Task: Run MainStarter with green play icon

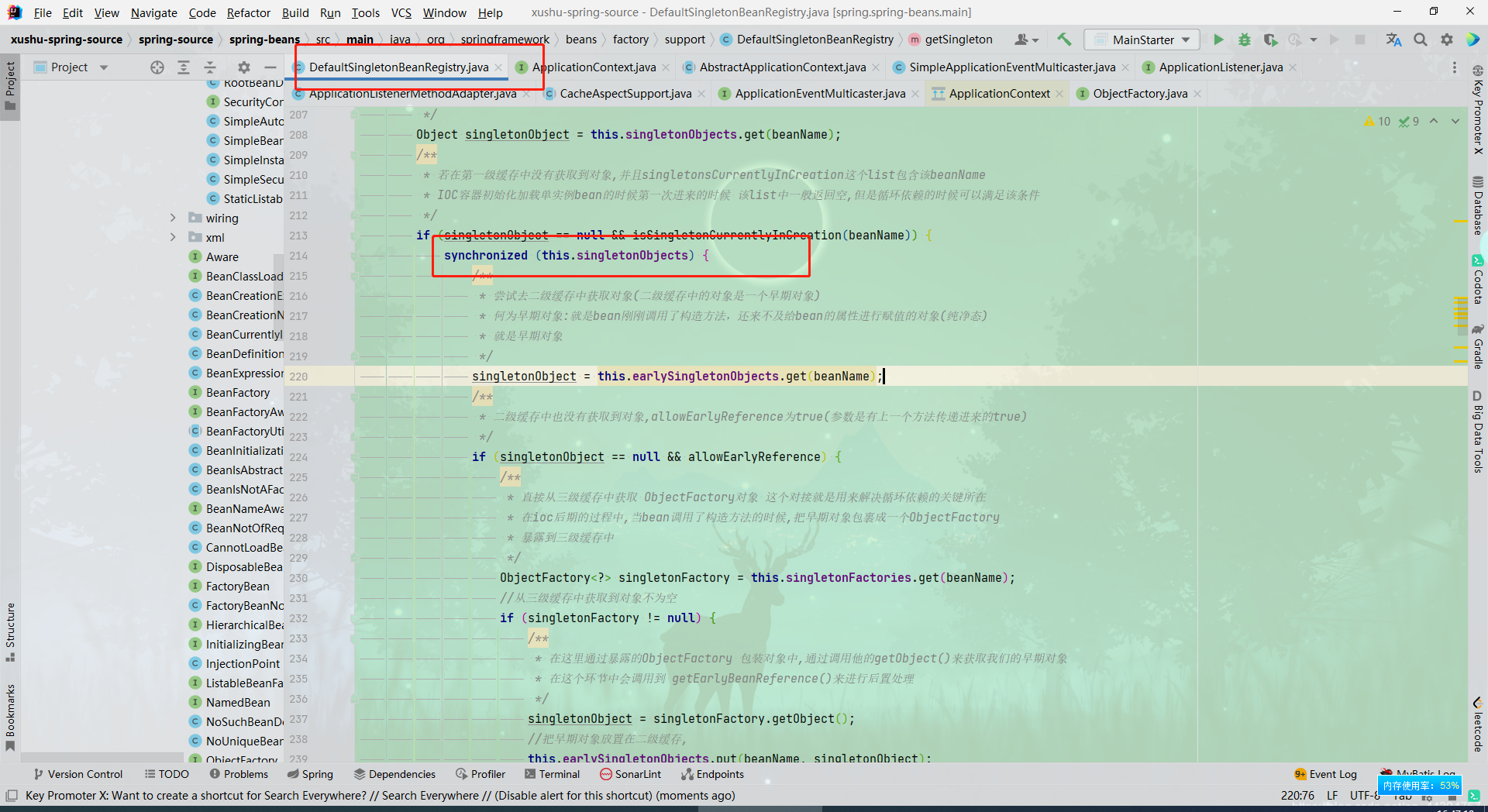Action: click(1218, 40)
